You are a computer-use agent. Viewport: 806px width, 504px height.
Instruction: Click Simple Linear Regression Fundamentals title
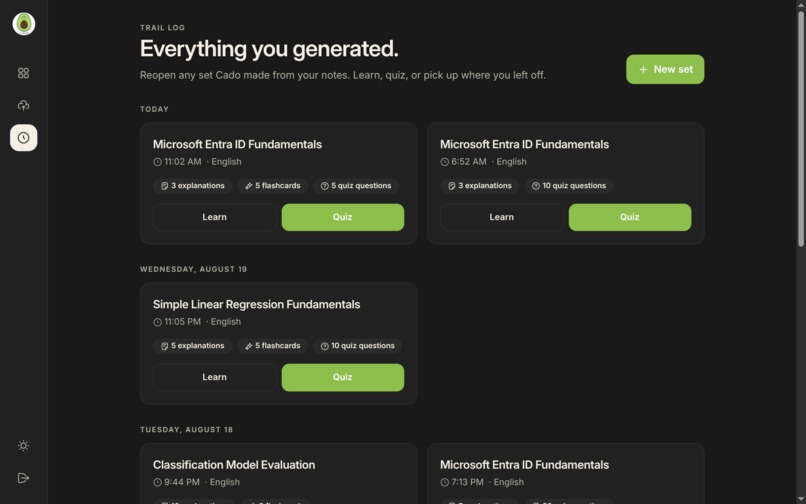click(x=257, y=304)
